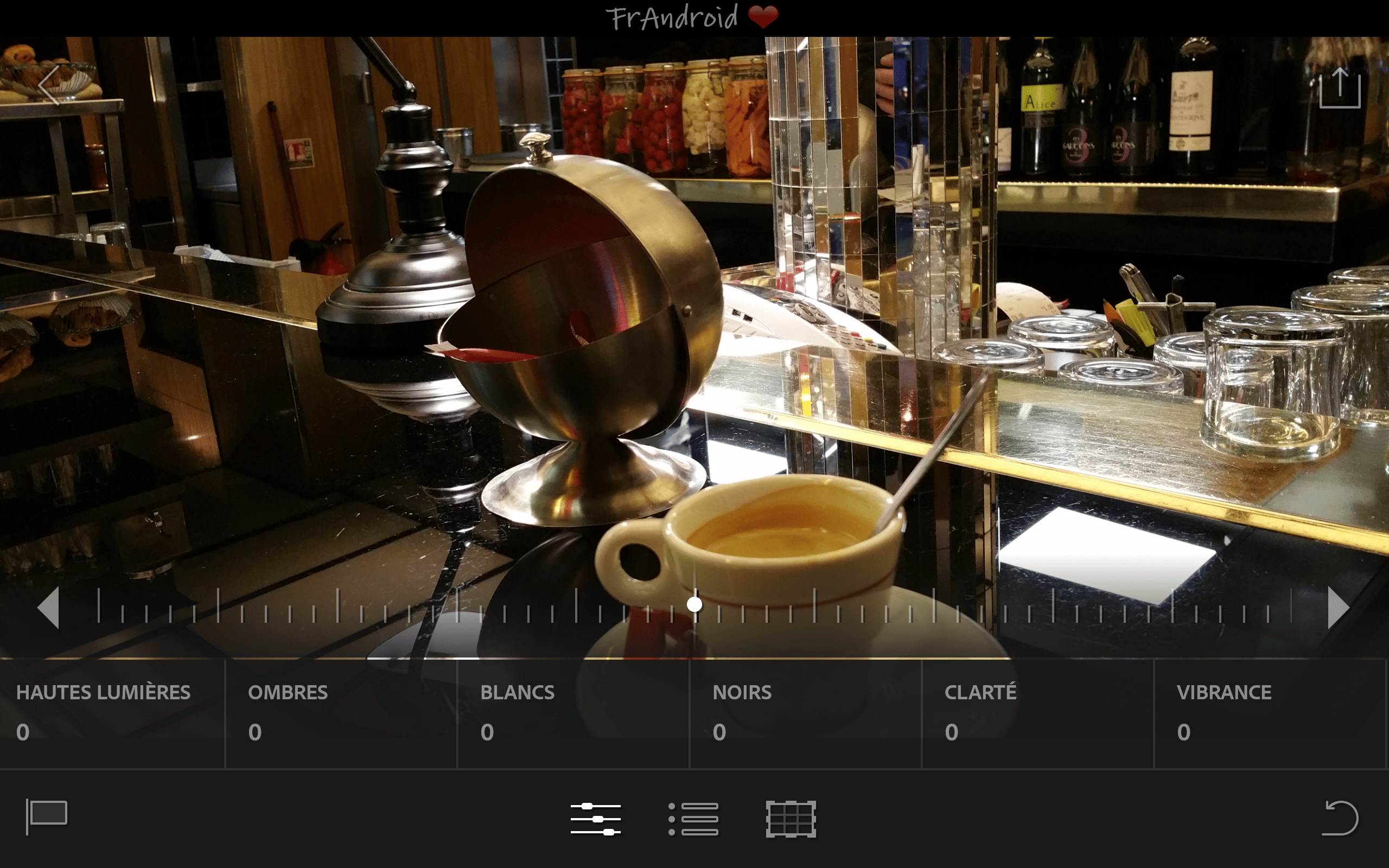
Task: Tap the undo arrow icon
Action: (1340, 818)
